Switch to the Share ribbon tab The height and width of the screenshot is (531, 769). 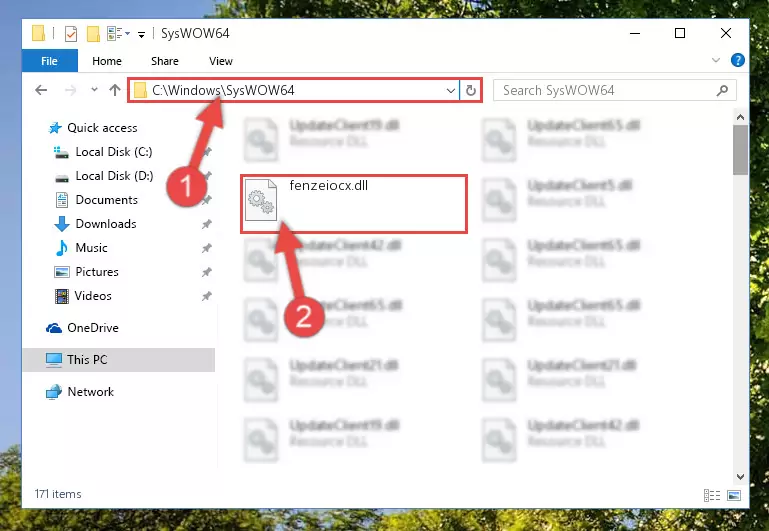pos(165,61)
